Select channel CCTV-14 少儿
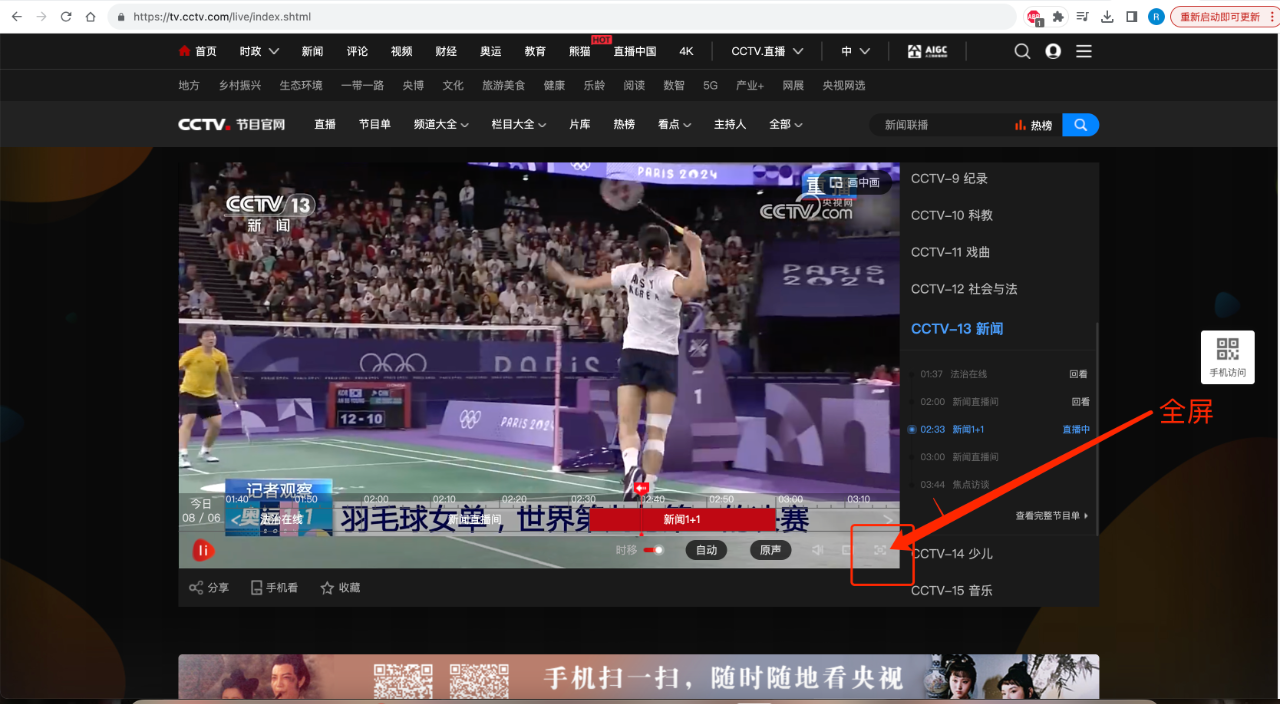Viewport: 1280px width, 704px height. coord(952,553)
